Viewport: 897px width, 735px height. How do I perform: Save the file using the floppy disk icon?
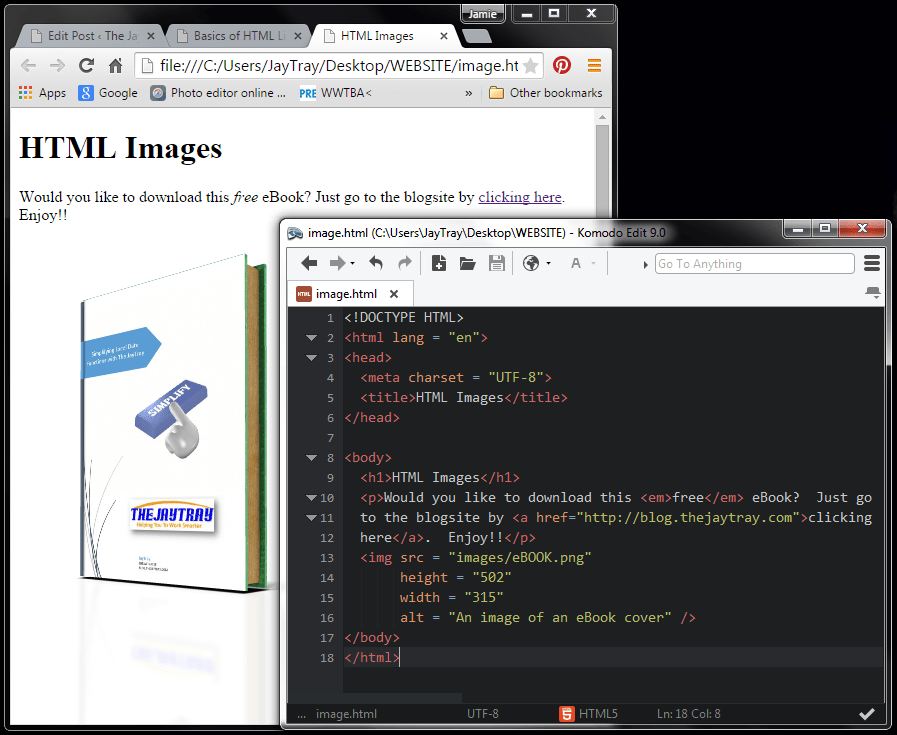[x=496, y=264]
